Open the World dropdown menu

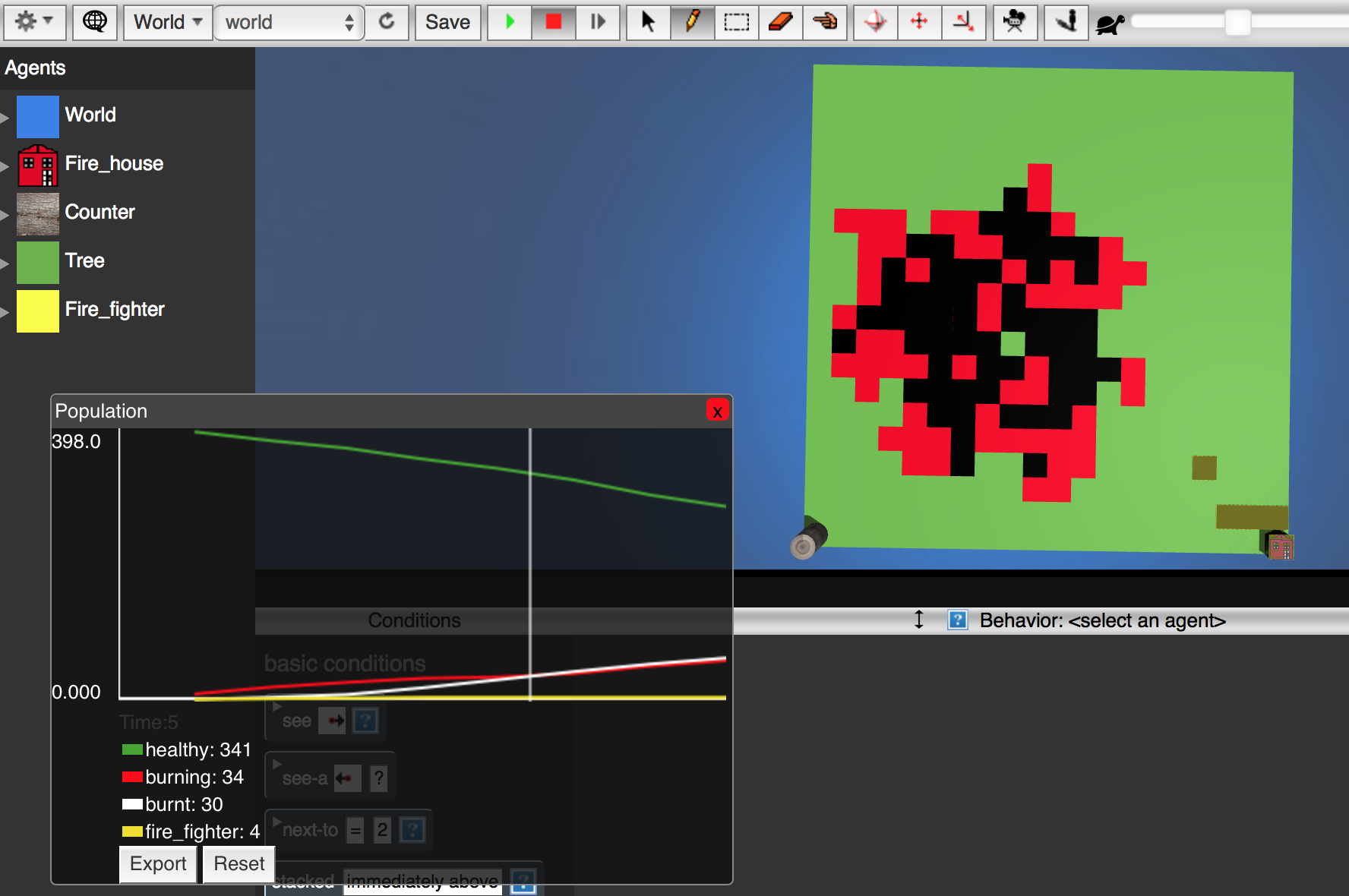coord(167,22)
